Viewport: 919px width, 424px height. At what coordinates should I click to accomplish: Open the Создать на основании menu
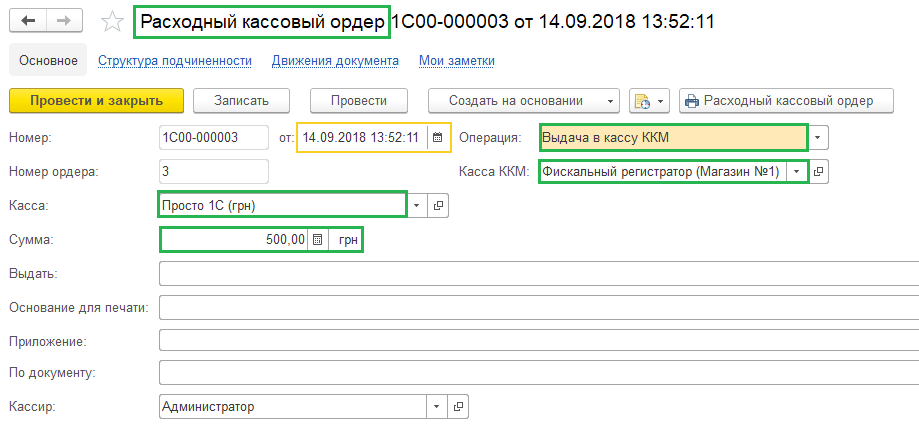pos(524,101)
